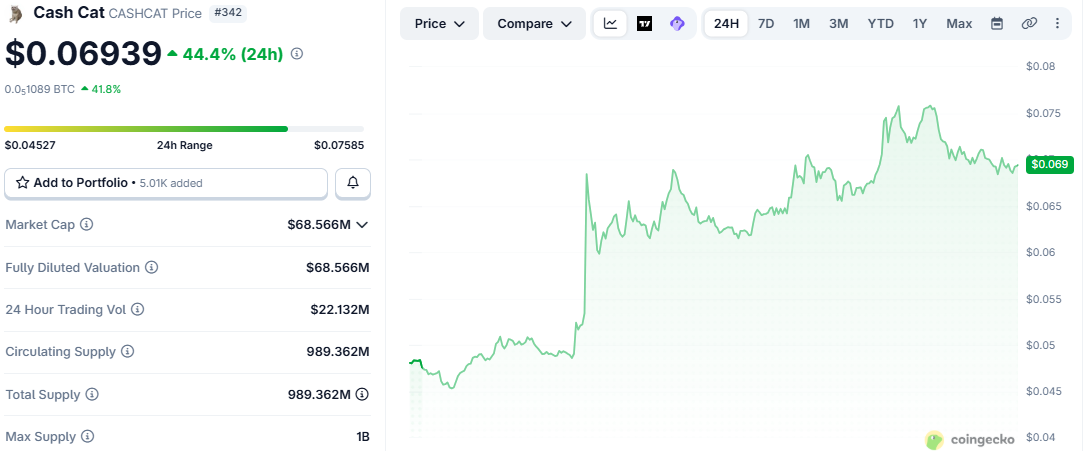Select the Max time range tab
Screen dimensions: 1083x451
[x=959, y=23]
